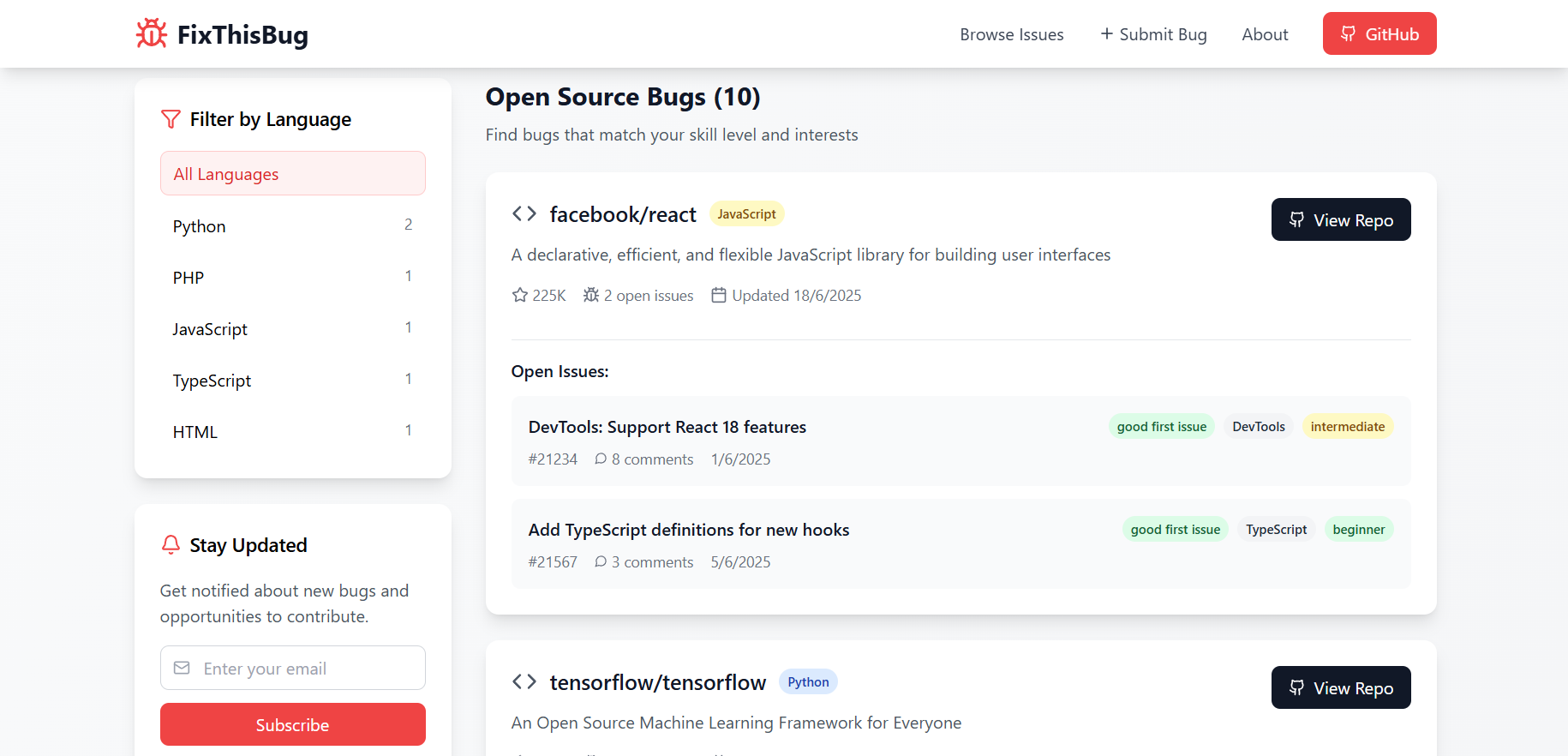Click TypeScript label tag on hooks issue
Viewport: 1568px width, 756px height.
[1277, 529]
